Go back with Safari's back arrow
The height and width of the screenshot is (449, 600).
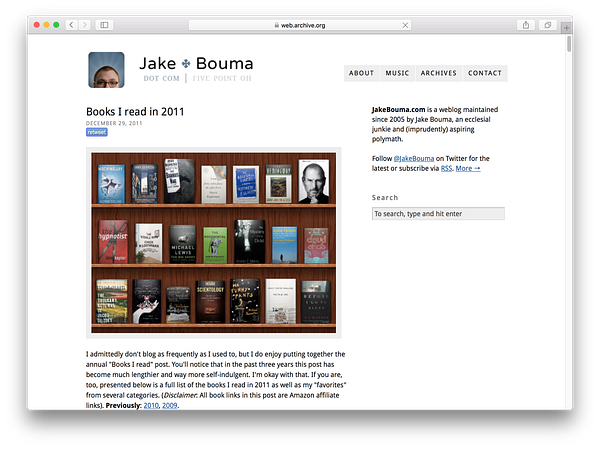(71, 25)
